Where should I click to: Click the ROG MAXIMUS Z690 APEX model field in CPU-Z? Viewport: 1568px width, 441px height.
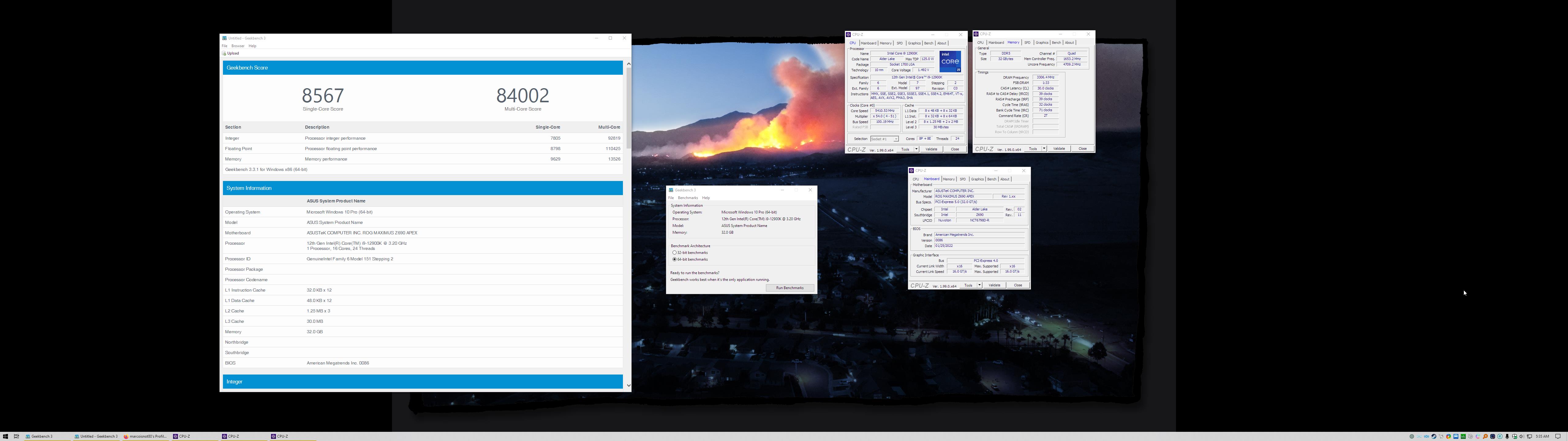click(x=964, y=197)
